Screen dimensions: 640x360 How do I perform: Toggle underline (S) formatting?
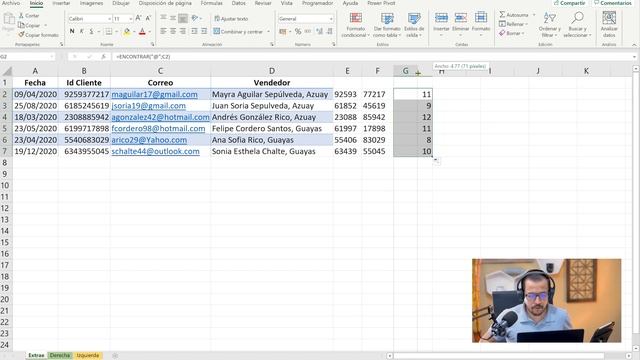click(91, 31)
